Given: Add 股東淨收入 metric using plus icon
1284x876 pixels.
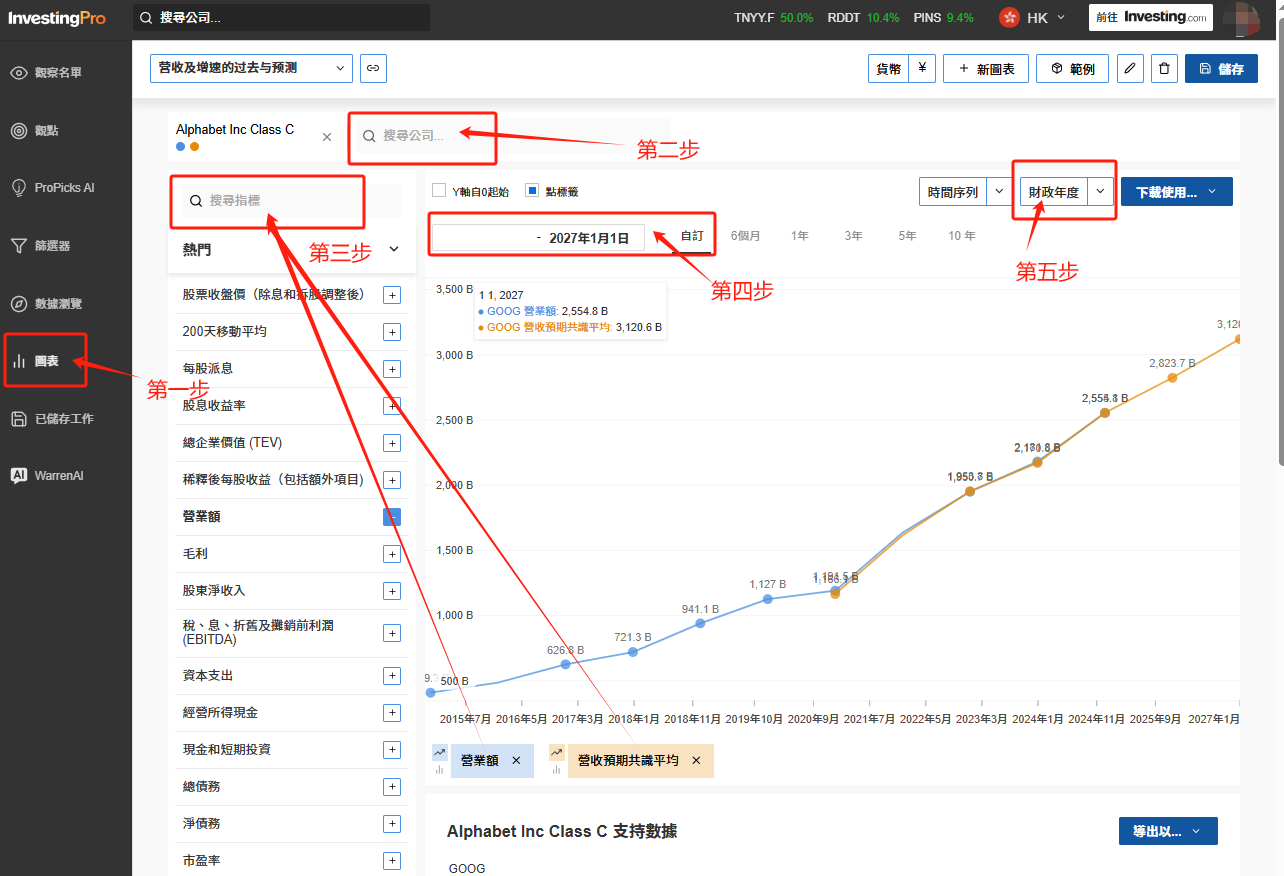Looking at the screenshot, I should click(392, 591).
